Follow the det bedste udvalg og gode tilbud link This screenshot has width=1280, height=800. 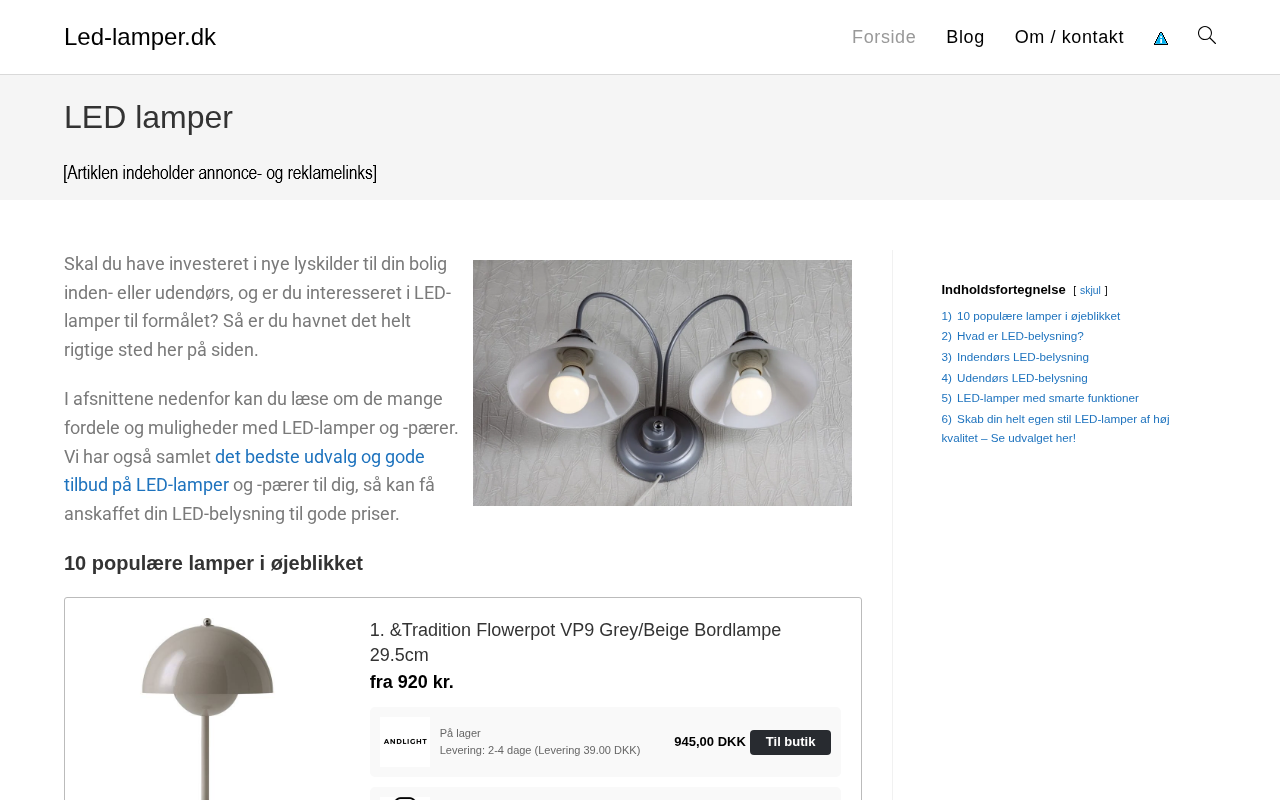[244, 471]
